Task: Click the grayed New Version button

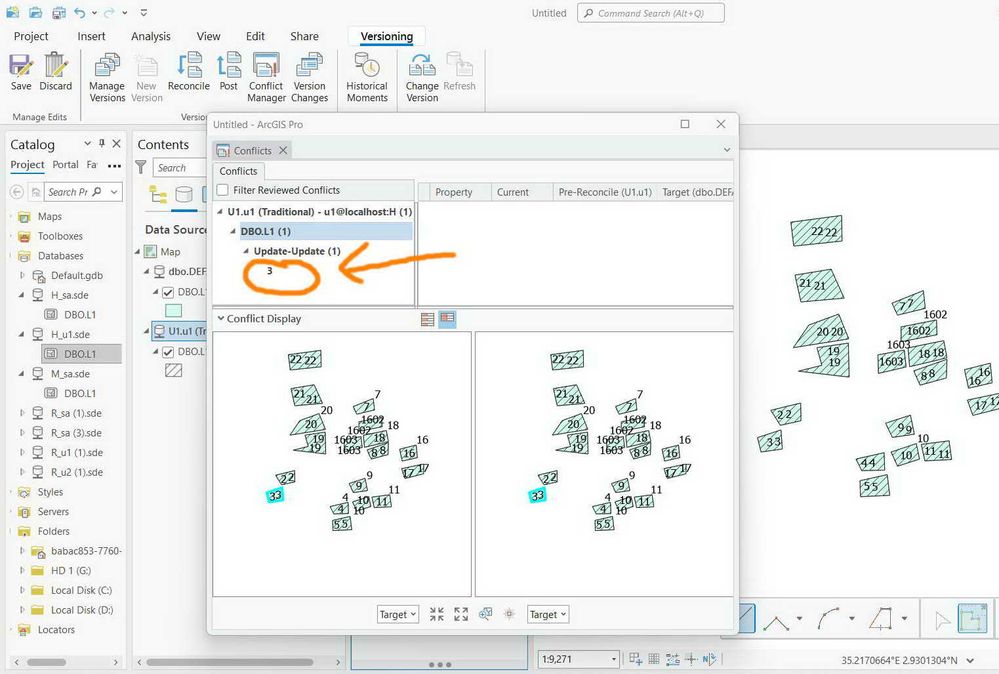Action: [x=147, y=78]
